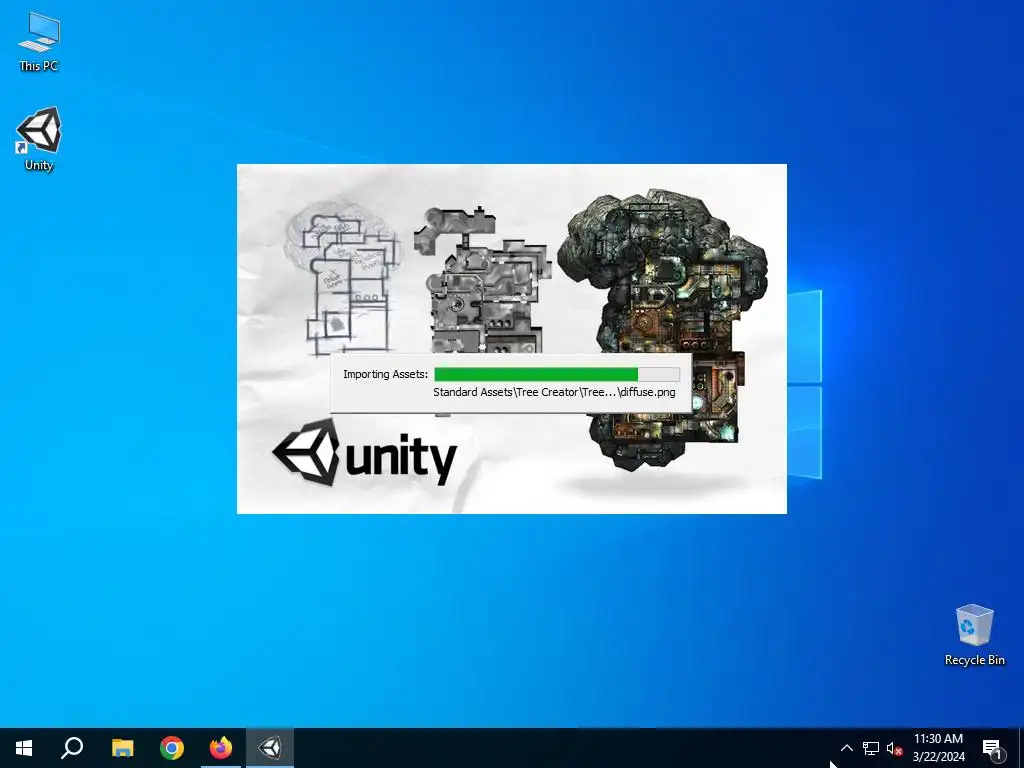Image resolution: width=1024 pixels, height=768 pixels.
Task: Click the Unity logo on splash screen
Action: [364, 453]
